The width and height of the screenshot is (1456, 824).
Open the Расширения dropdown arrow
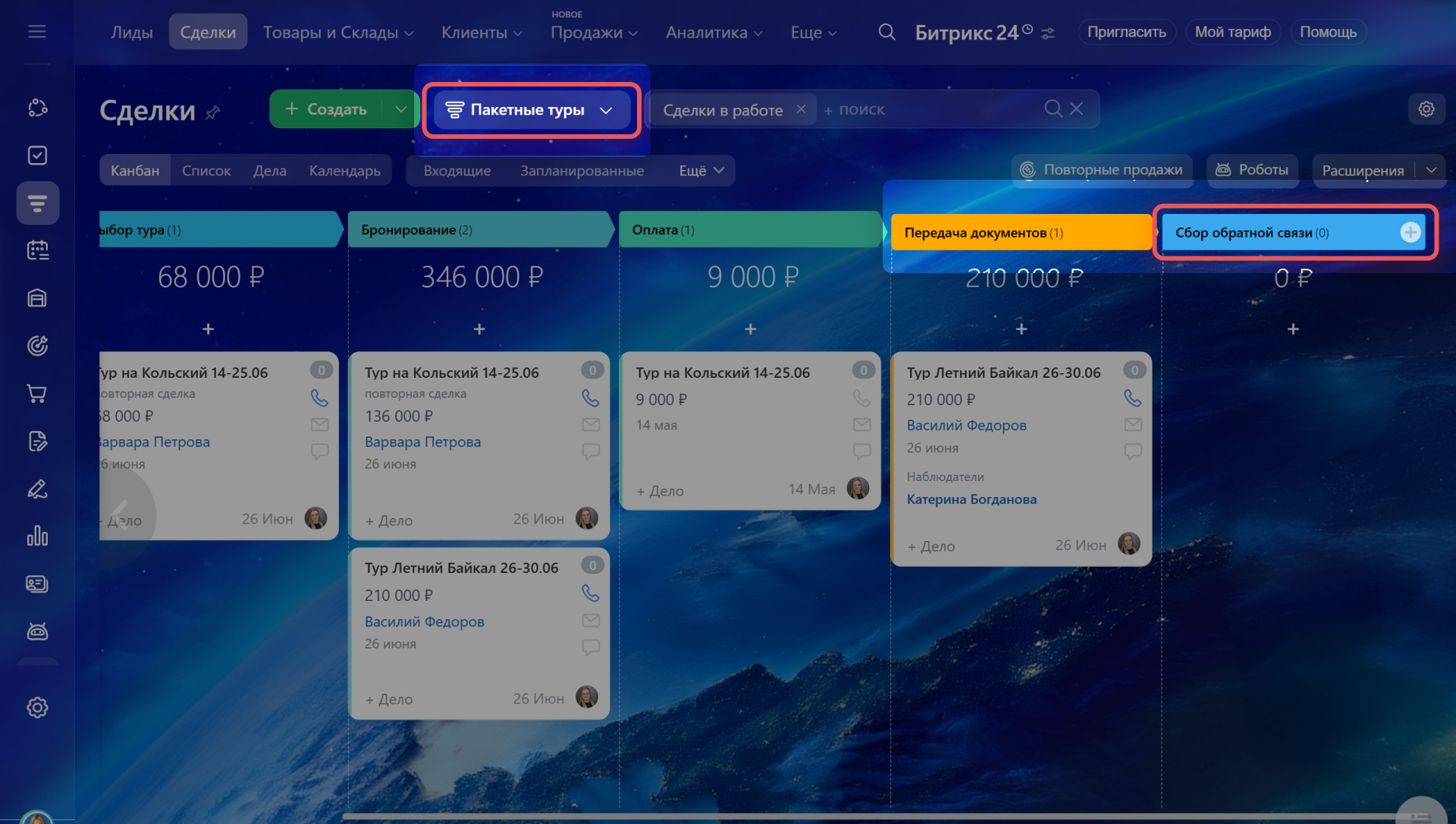click(1431, 170)
